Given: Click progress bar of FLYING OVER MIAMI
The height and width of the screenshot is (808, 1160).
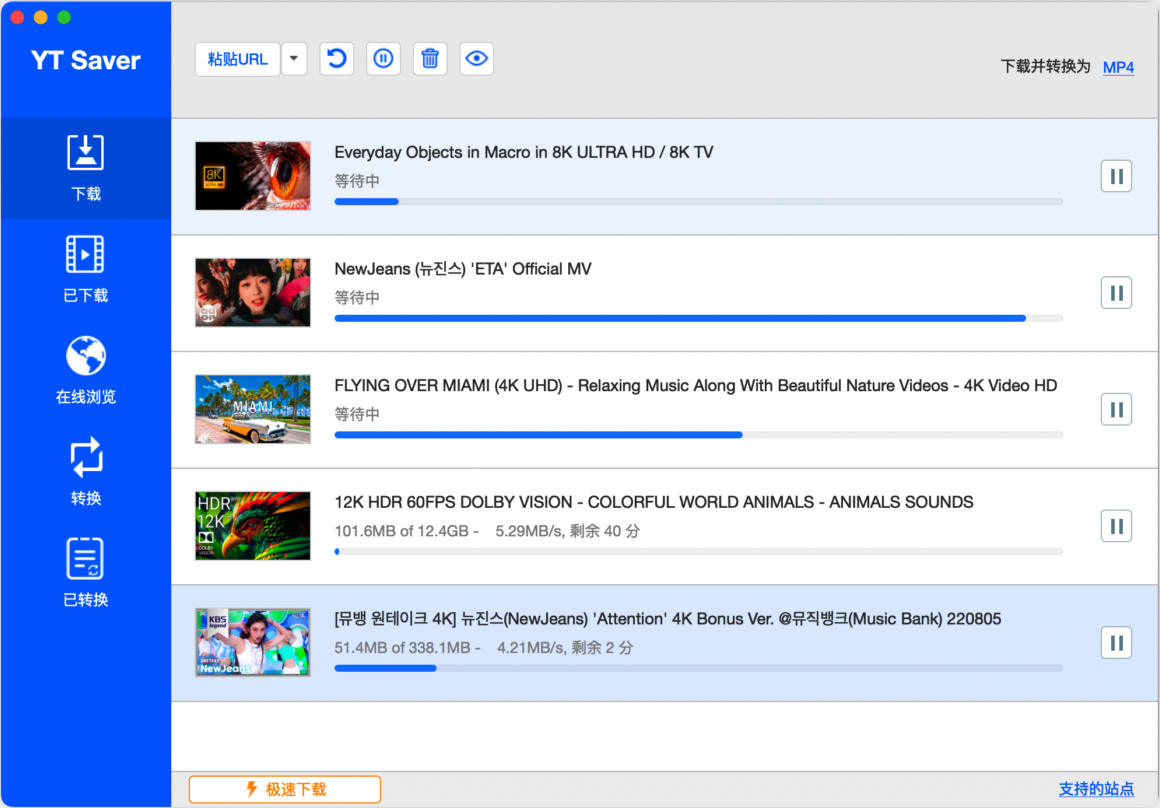Looking at the screenshot, I should point(698,435).
